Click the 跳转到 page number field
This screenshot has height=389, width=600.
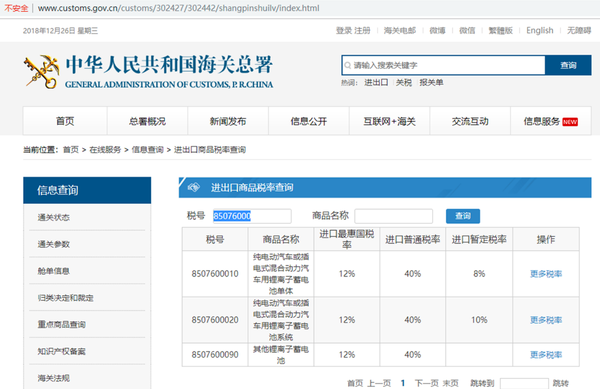(524, 384)
